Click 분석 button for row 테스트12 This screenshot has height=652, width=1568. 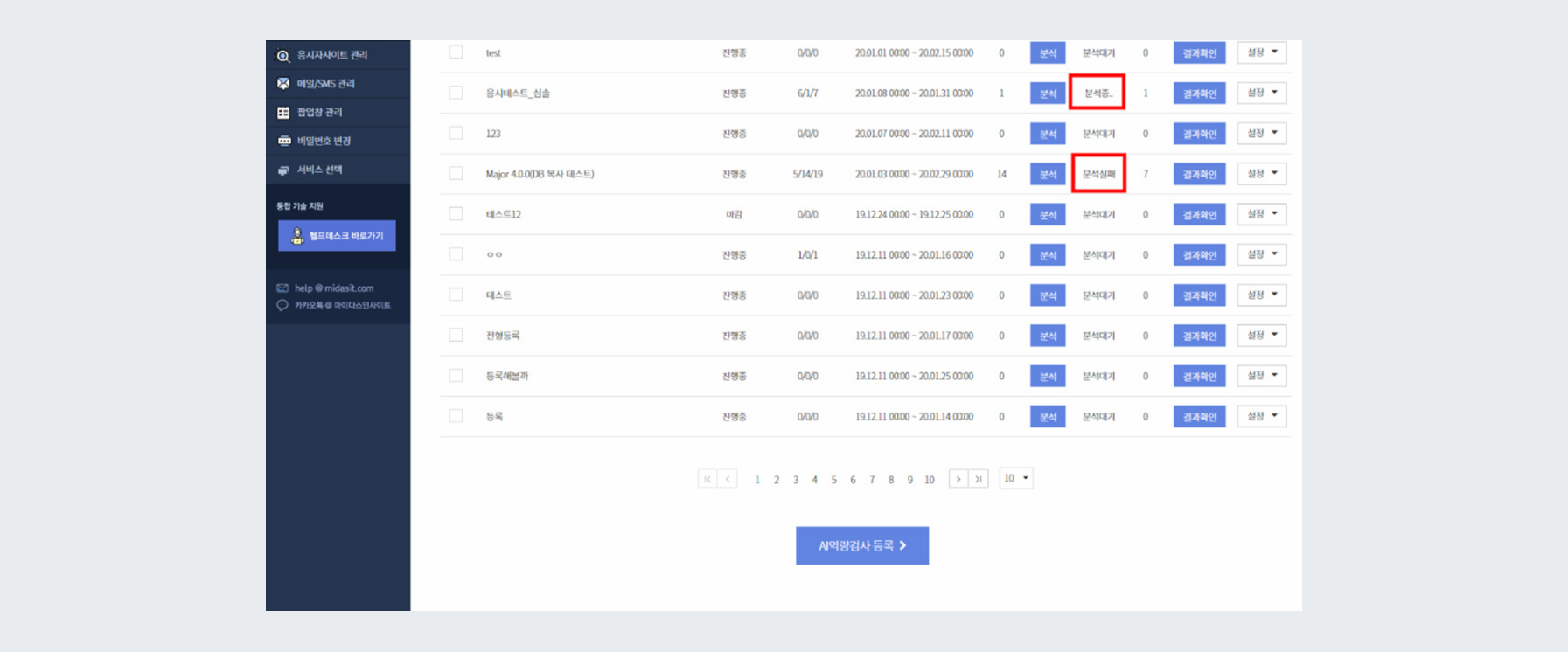pyautogui.click(x=1048, y=215)
